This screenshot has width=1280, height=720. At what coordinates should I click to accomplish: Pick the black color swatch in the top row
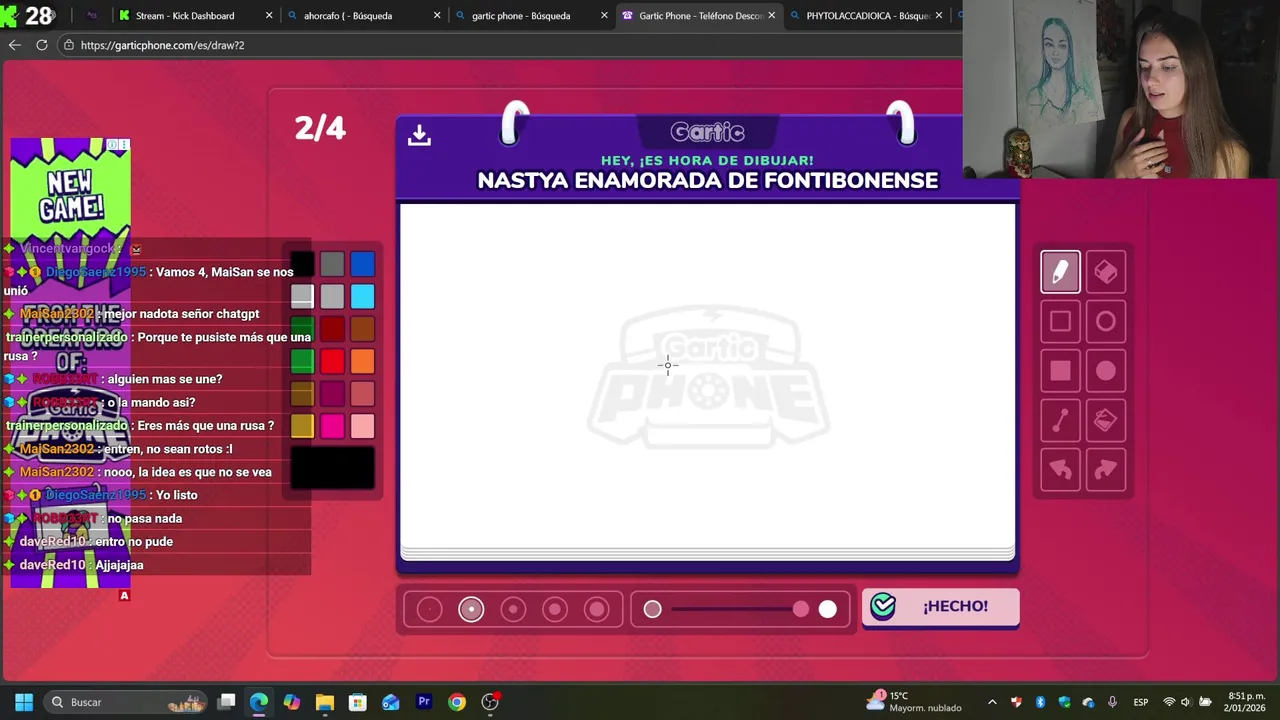click(x=302, y=264)
